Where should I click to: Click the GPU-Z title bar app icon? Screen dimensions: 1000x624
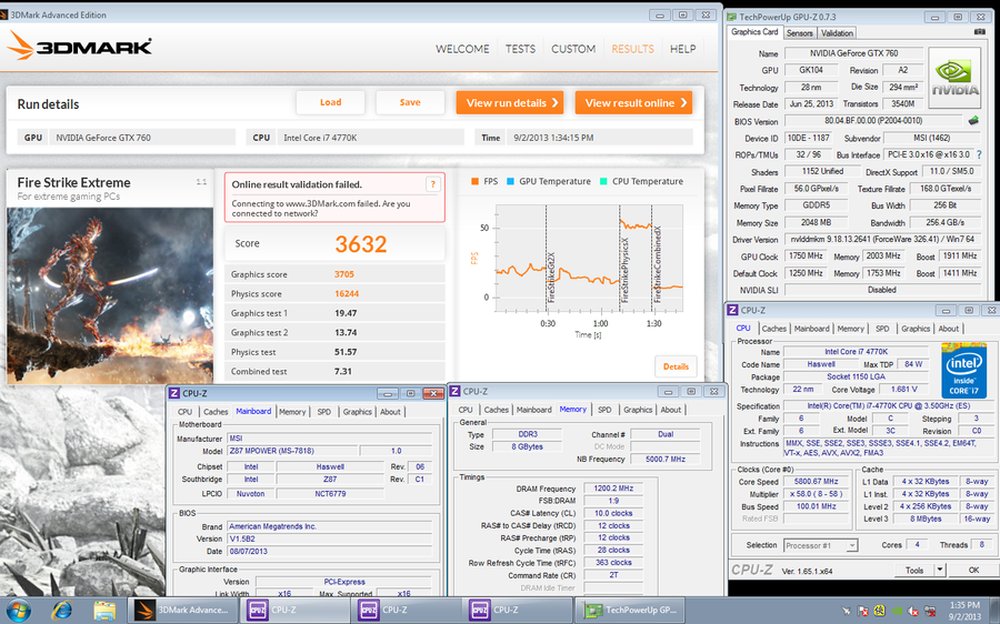(732, 17)
